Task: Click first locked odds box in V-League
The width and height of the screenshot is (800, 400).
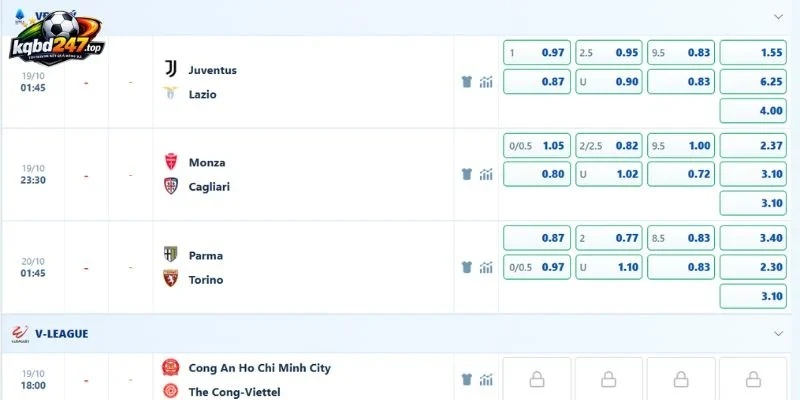Action: pyautogui.click(x=537, y=379)
